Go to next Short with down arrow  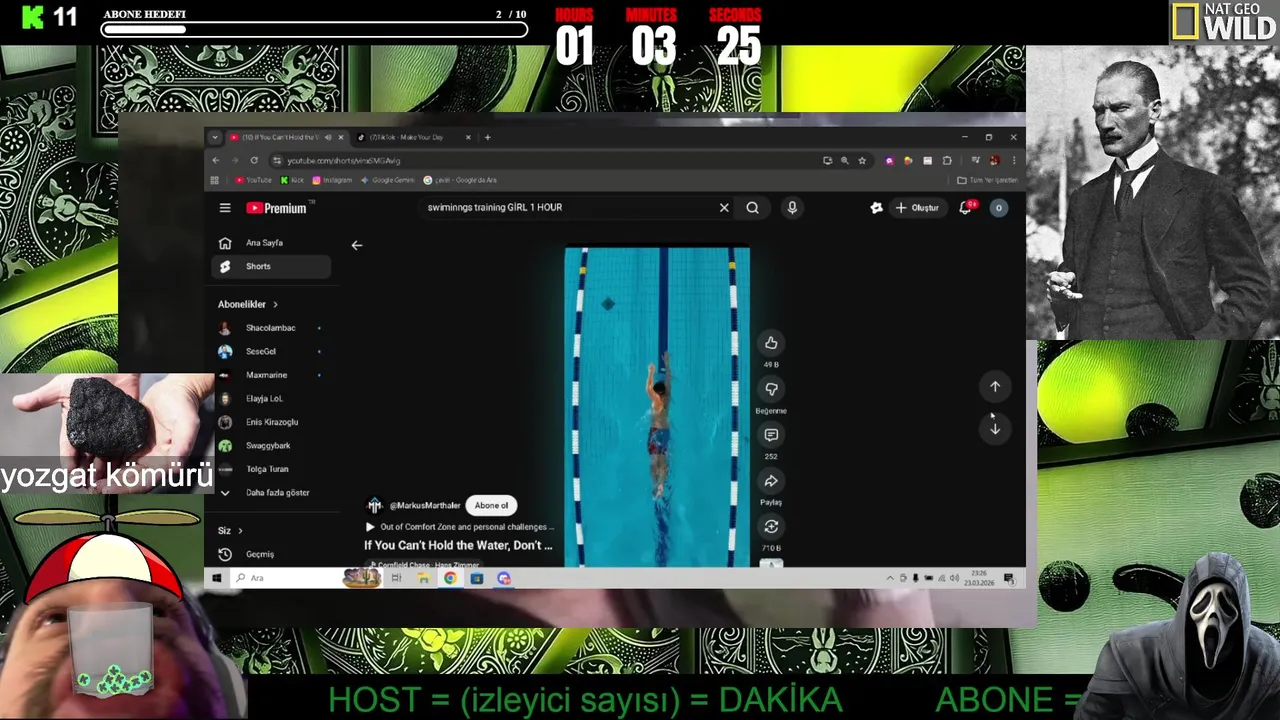point(995,428)
